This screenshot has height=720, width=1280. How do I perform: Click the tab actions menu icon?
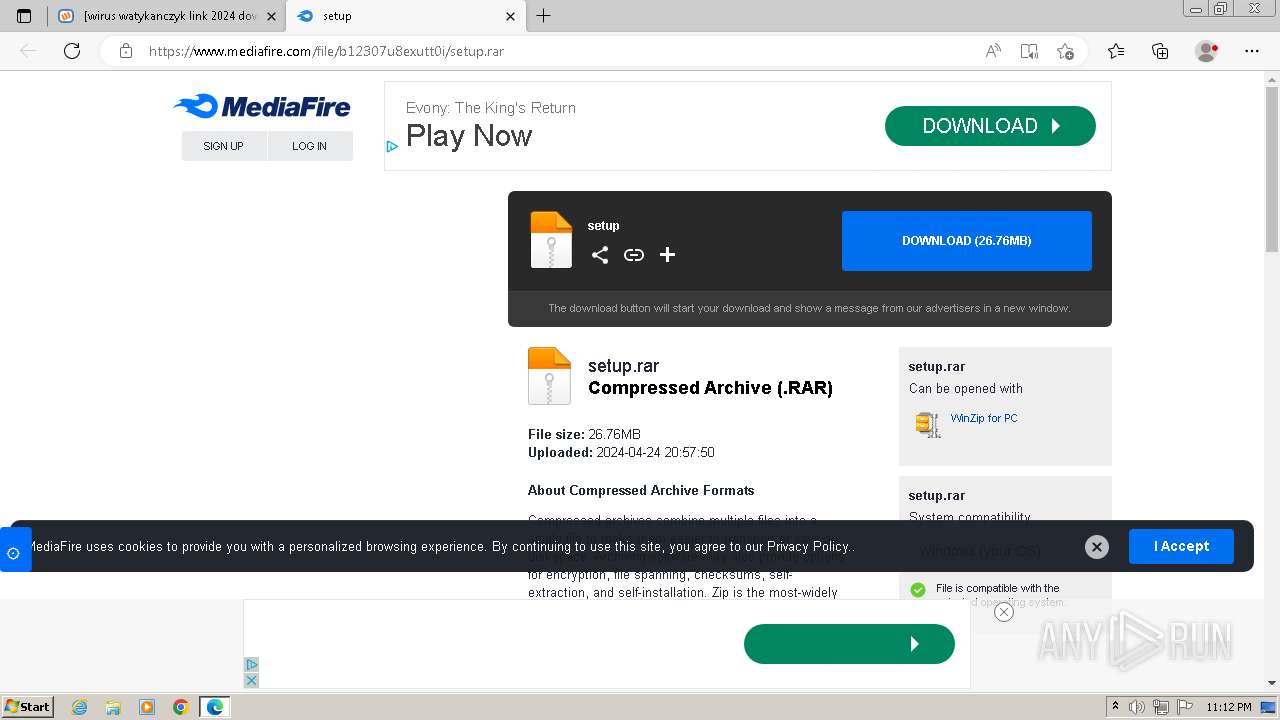[24, 16]
